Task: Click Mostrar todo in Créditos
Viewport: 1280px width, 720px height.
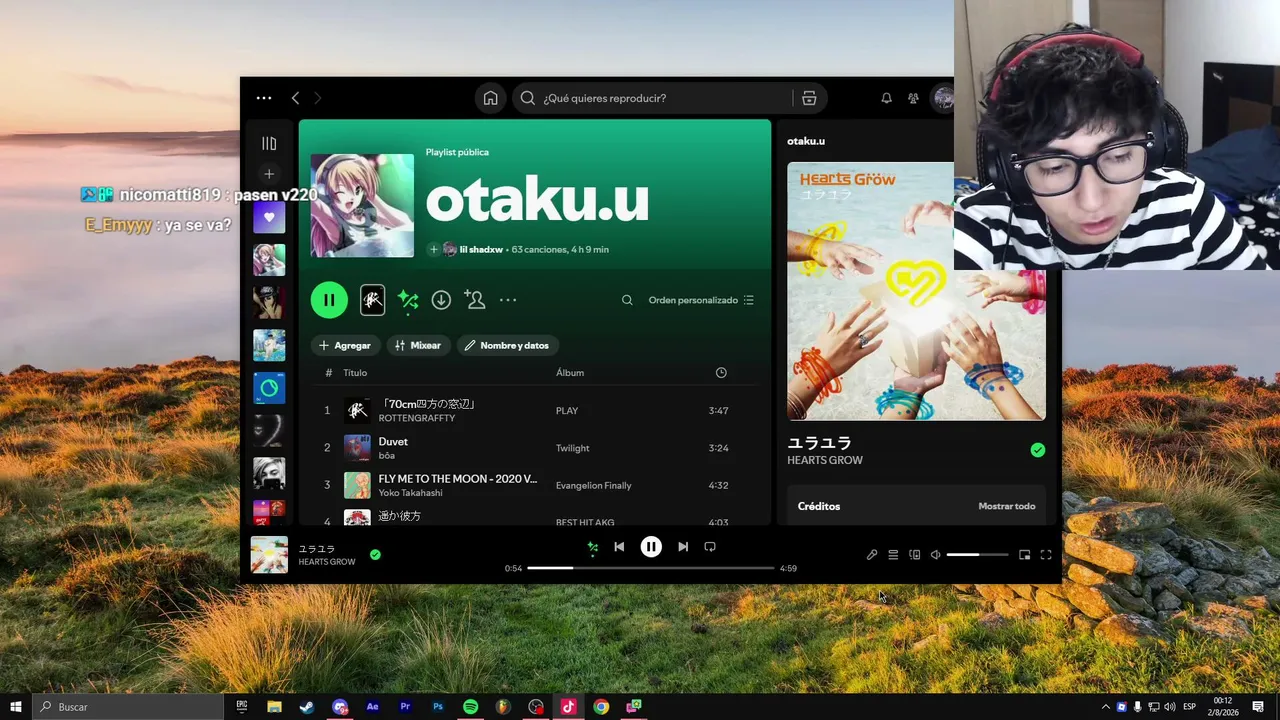Action: click(x=1007, y=506)
